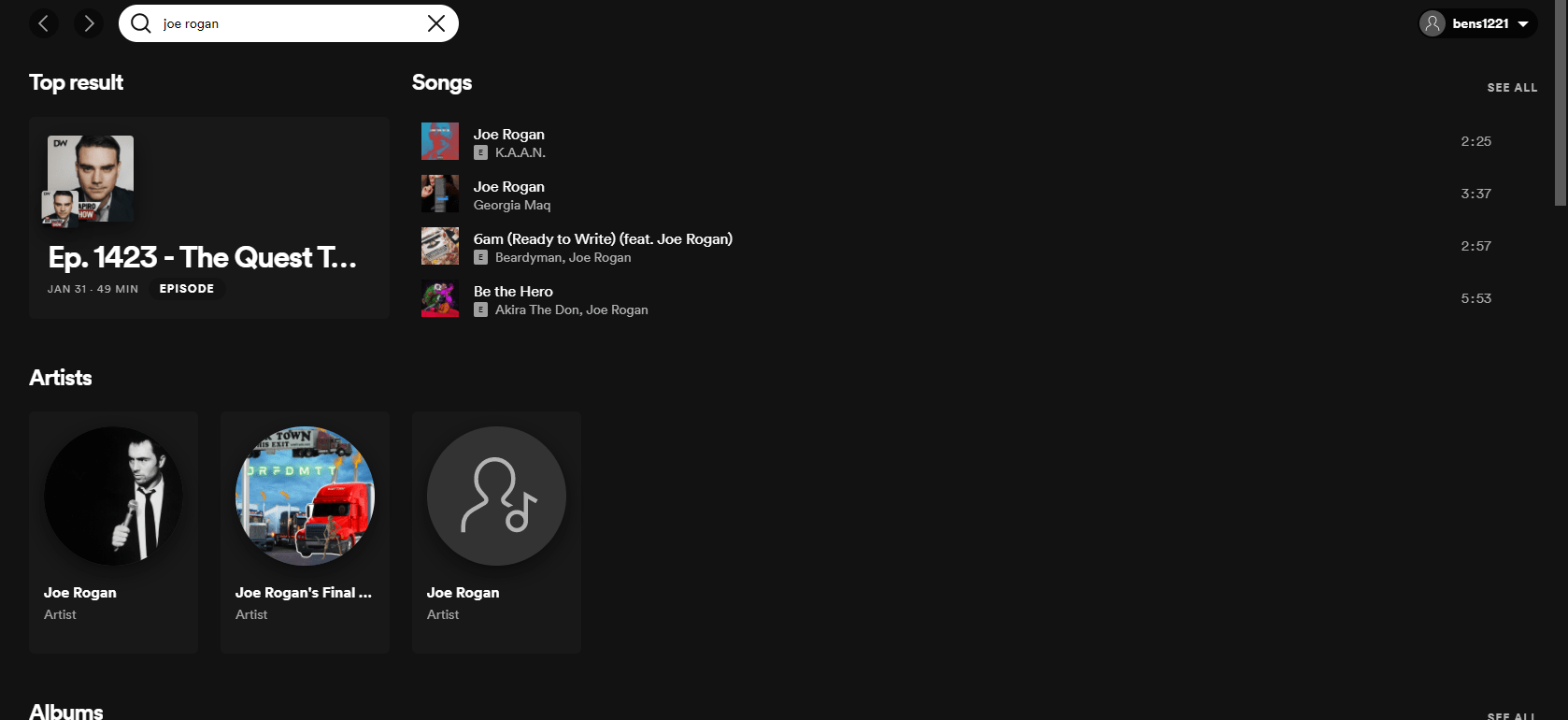Click the K.A.A.N. Joe Rogan album art

click(x=440, y=141)
